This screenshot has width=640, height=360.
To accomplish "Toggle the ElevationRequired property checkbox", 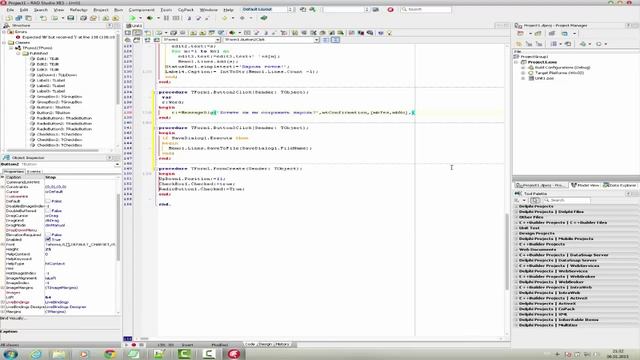I will click(x=48, y=235).
